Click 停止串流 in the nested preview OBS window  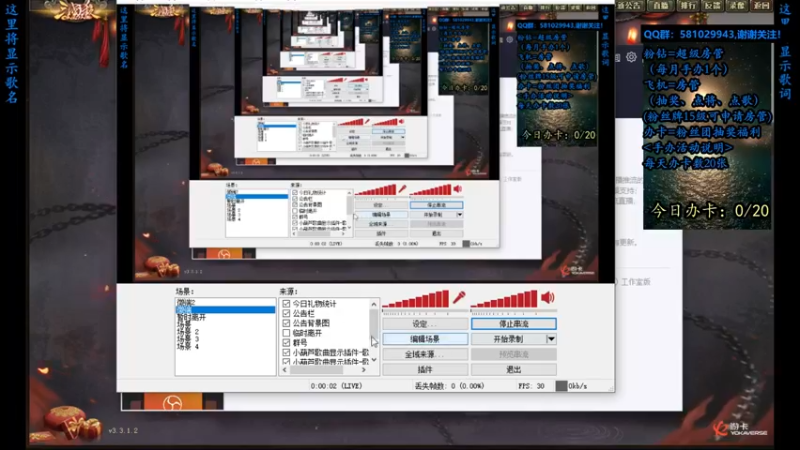point(436,205)
